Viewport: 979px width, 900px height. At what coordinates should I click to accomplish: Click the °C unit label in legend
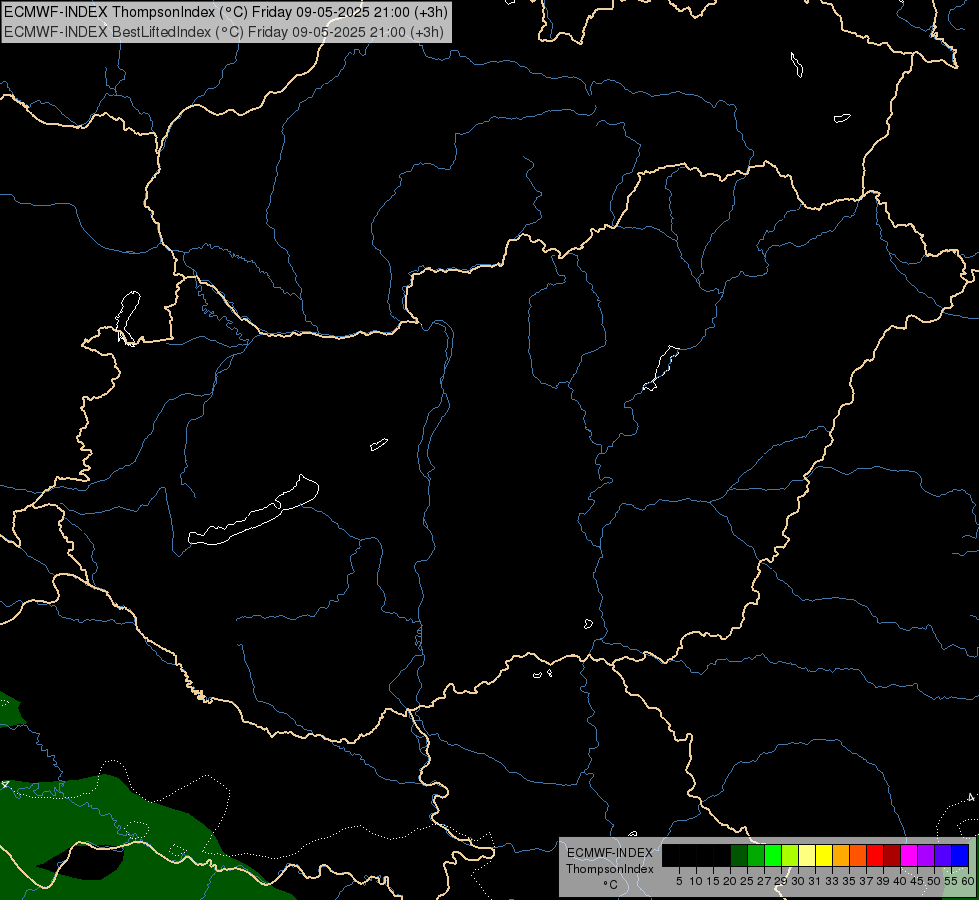click(x=611, y=885)
